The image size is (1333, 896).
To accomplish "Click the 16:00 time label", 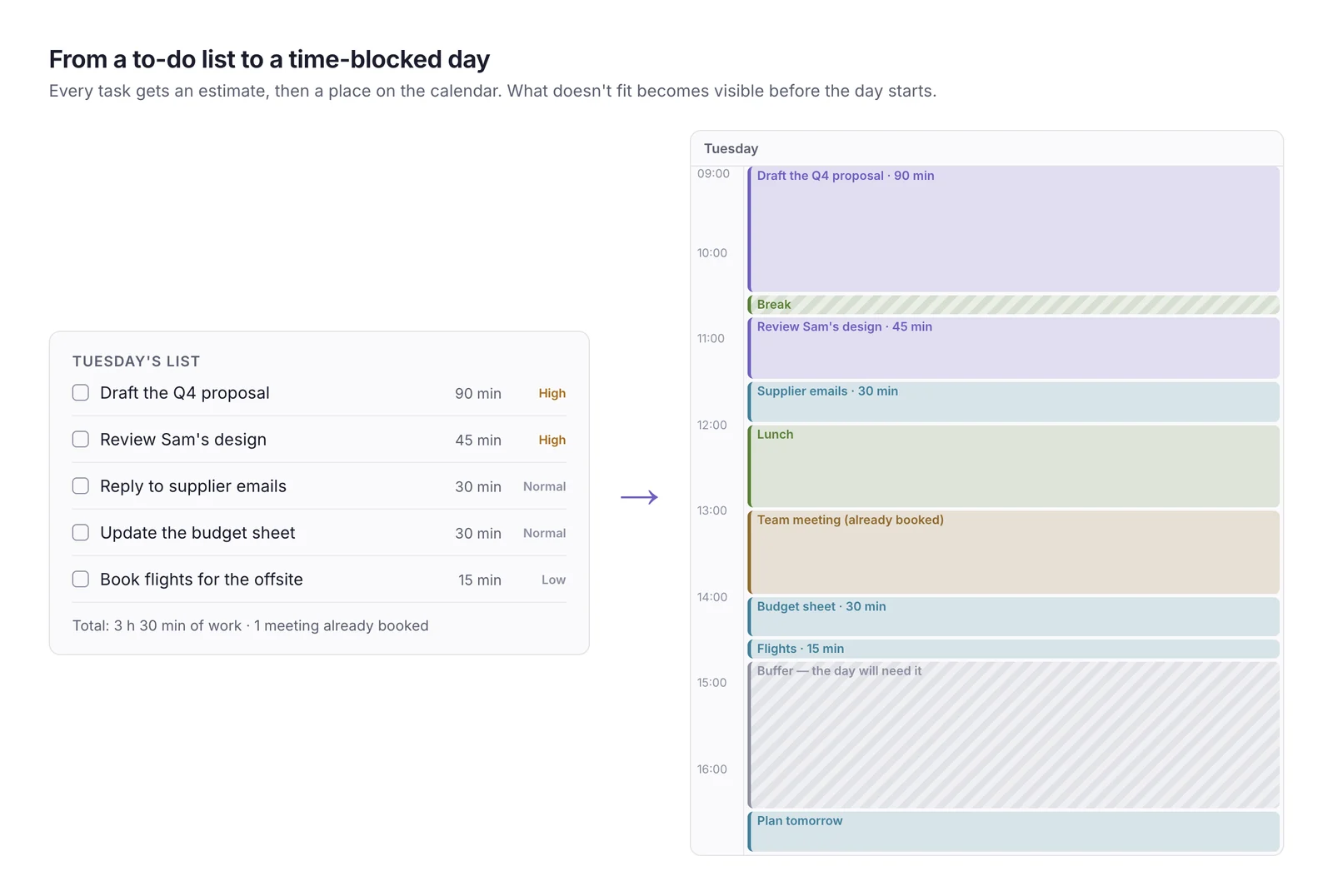I will coord(711,769).
